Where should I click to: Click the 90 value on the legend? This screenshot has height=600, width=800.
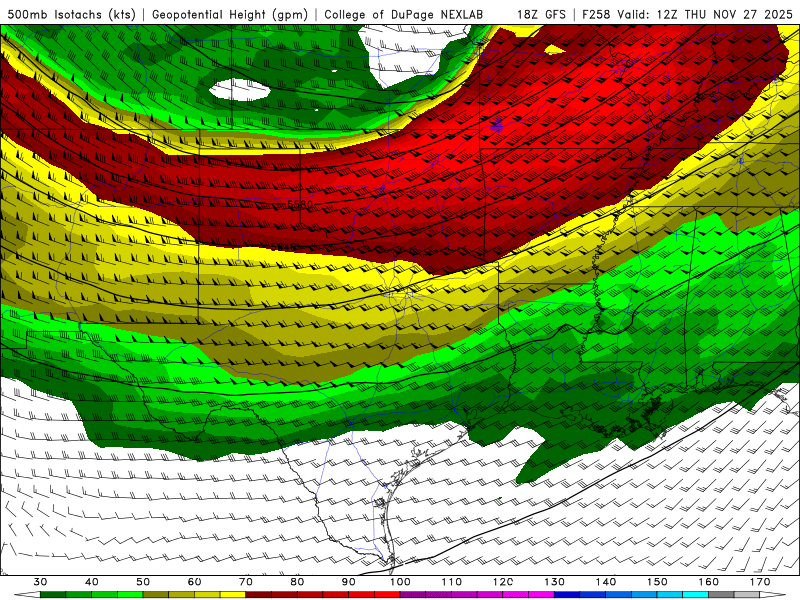click(x=349, y=582)
